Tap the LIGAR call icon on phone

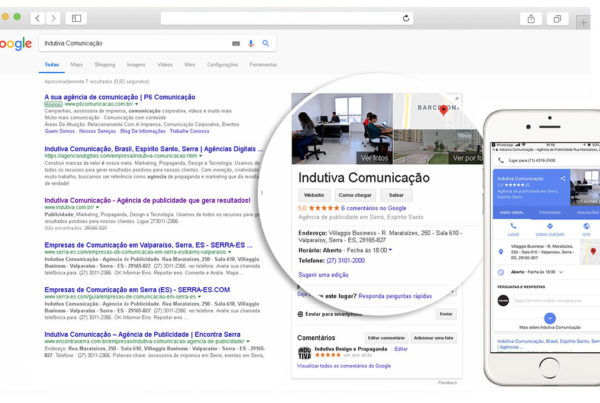(x=513, y=226)
